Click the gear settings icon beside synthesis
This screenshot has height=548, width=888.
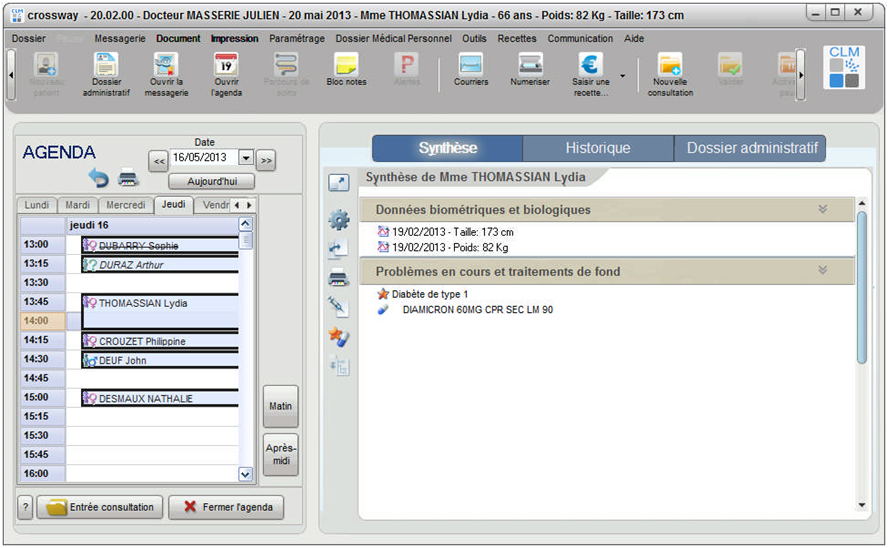coord(338,220)
